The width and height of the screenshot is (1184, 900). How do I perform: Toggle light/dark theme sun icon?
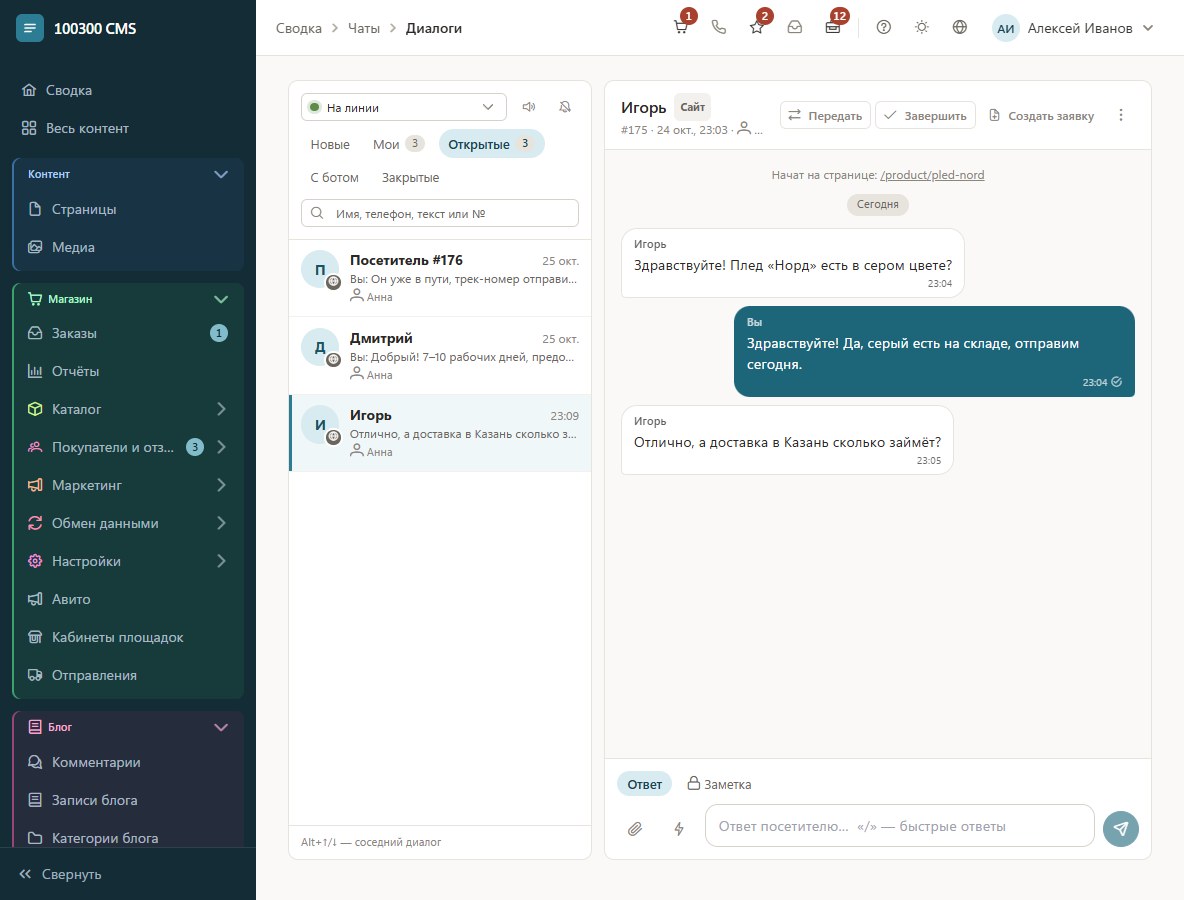(921, 28)
